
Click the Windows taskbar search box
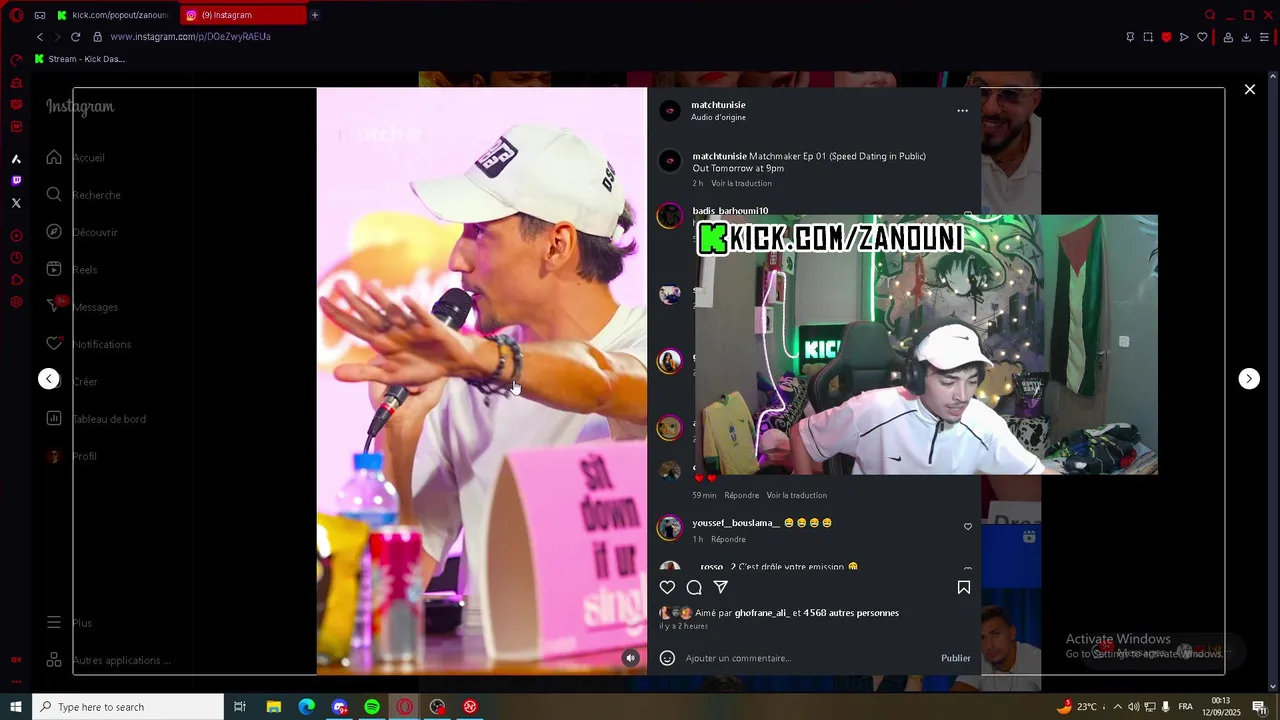[128, 707]
